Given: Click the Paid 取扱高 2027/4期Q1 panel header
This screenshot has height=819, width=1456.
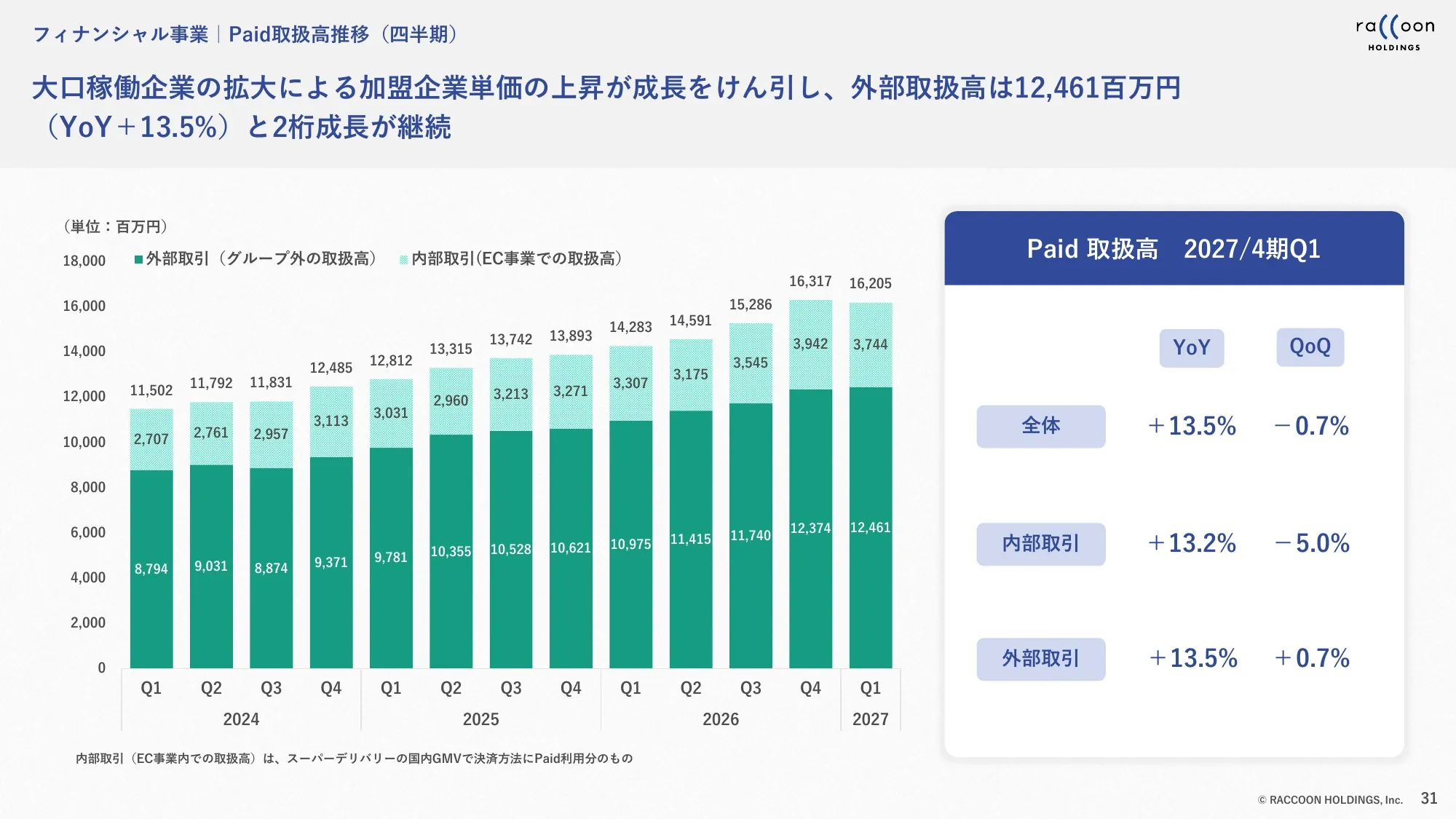Looking at the screenshot, I should click(x=1174, y=248).
